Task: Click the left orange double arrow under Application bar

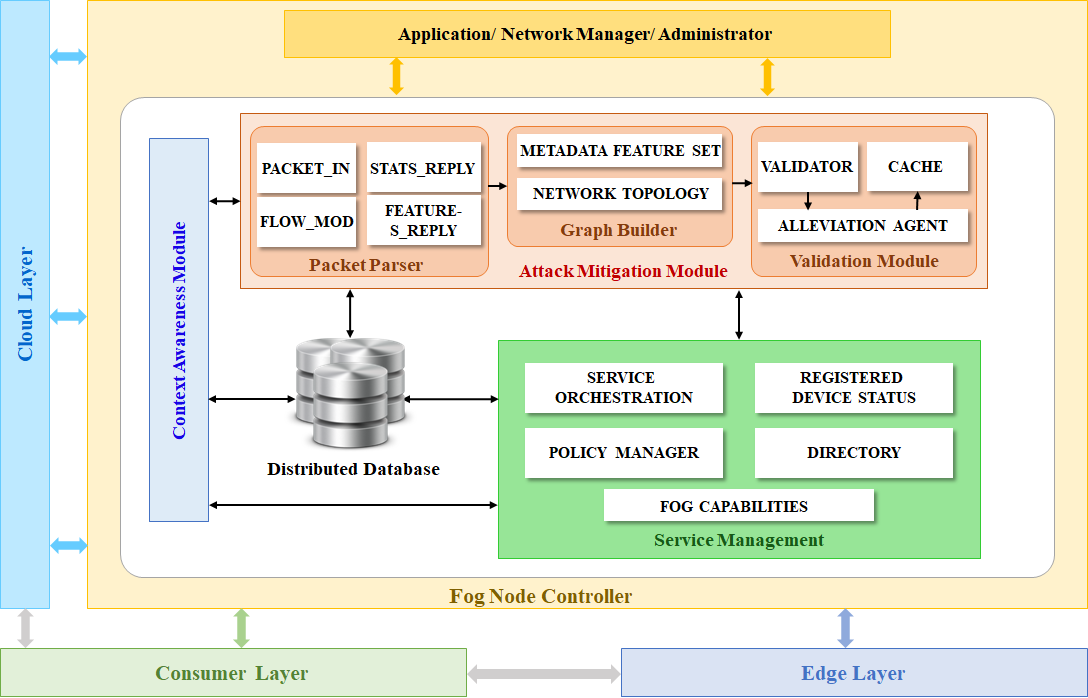Action: click(396, 77)
